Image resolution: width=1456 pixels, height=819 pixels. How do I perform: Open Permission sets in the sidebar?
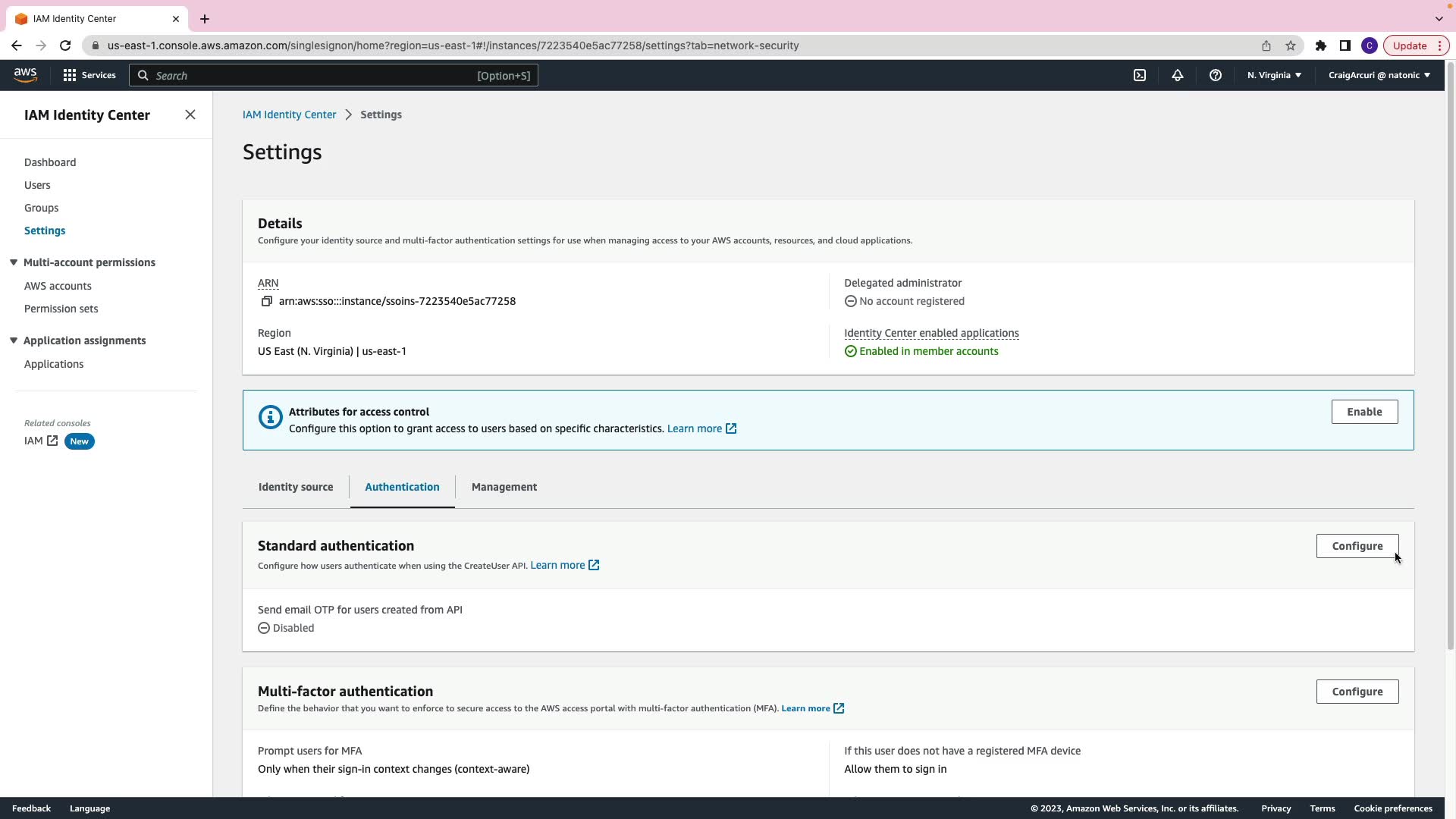61,309
